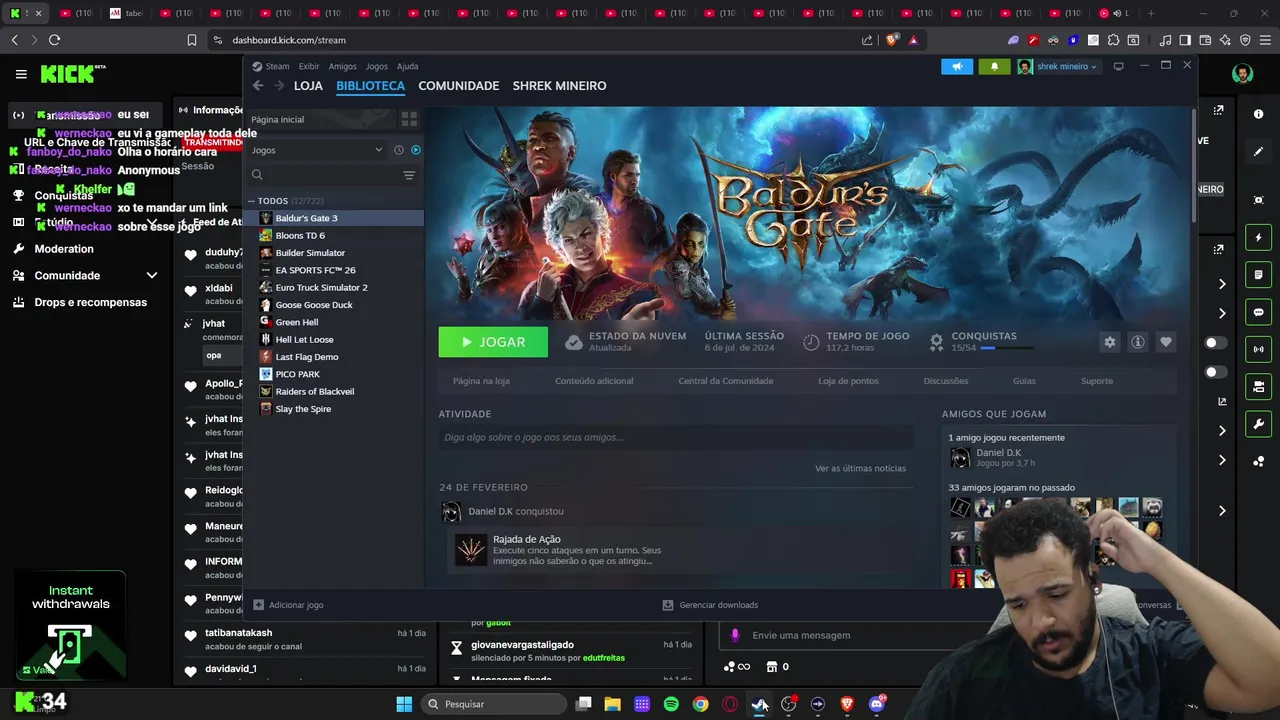The width and height of the screenshot is (1280, 720).
Task: Go forward in Steam navigation
Action: click(x=279, y=86)
